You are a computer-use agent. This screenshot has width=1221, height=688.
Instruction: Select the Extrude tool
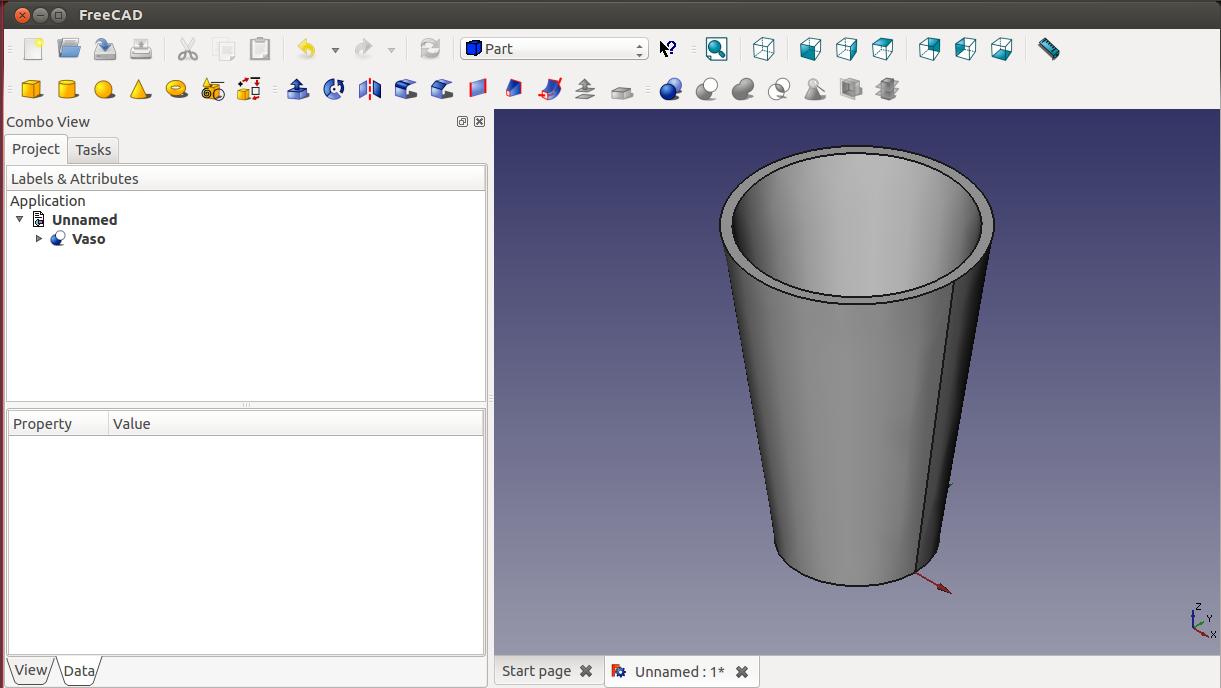pyautogui.click(x=297, y=90)
